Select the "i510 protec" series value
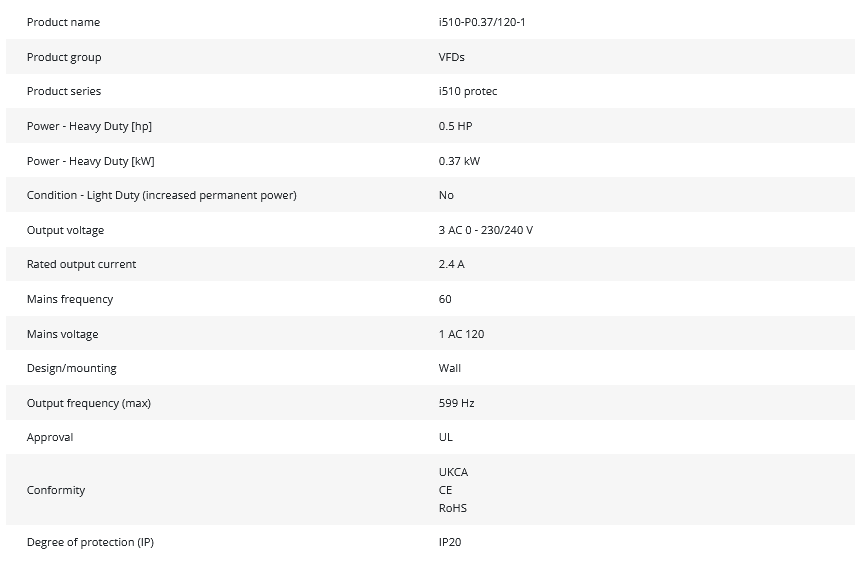Image resolution: width=857 pixels, height=576 pixels. click(x=468, y=91)
